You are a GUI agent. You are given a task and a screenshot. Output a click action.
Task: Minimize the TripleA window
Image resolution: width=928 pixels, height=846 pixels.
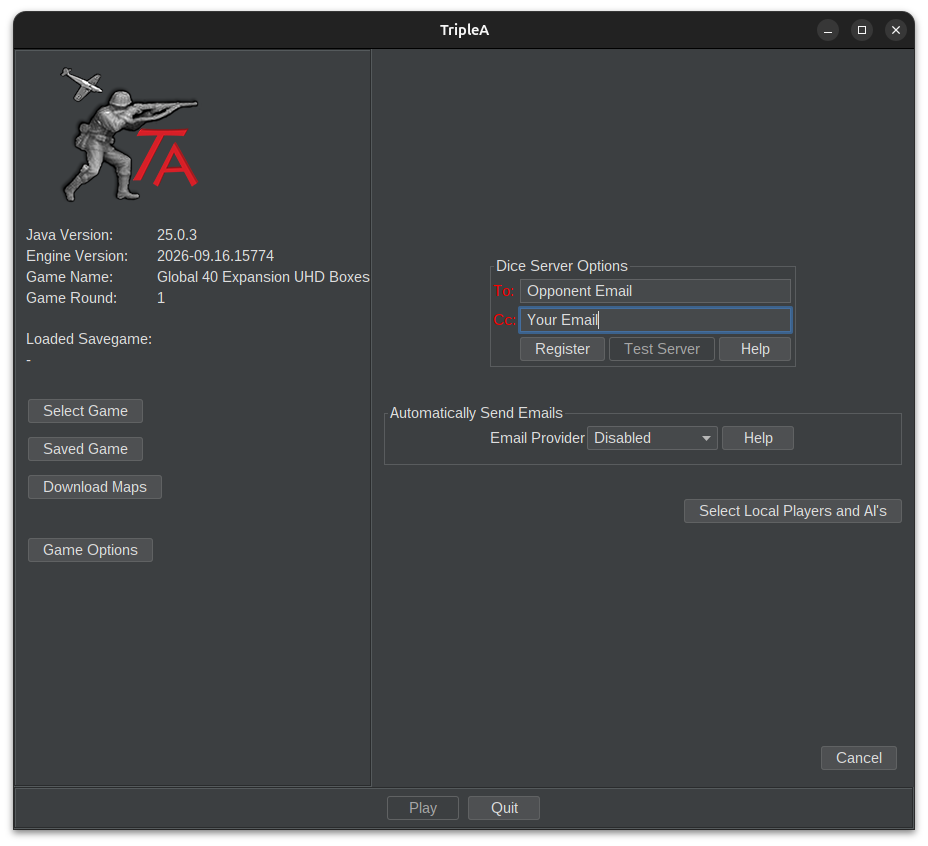coord(828,30)
